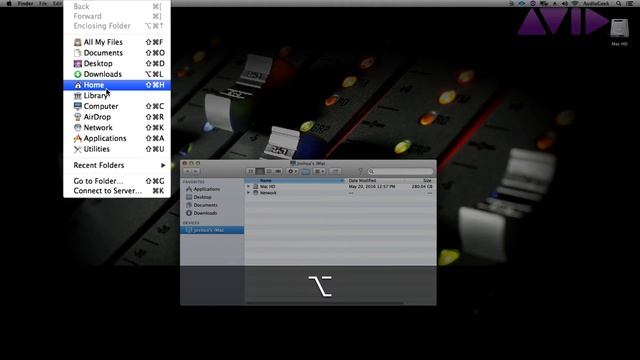Click the volume icon in menu bar
The height and width of the screenshot is (360, 640).
pyautogui.click(x=565, y=3)
